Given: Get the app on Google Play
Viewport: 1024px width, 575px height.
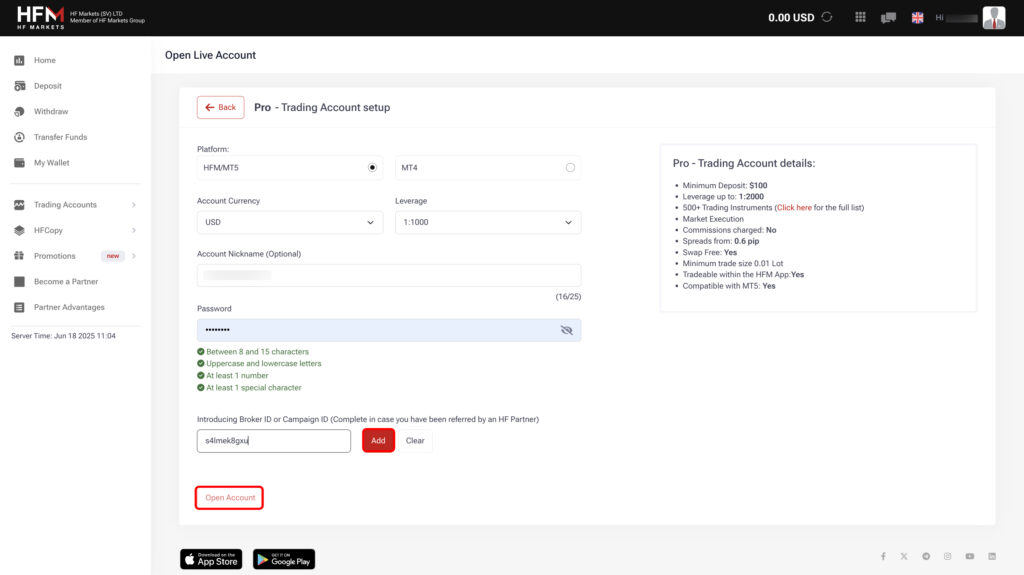Looking at the screenshot, I should coord(284,559).
